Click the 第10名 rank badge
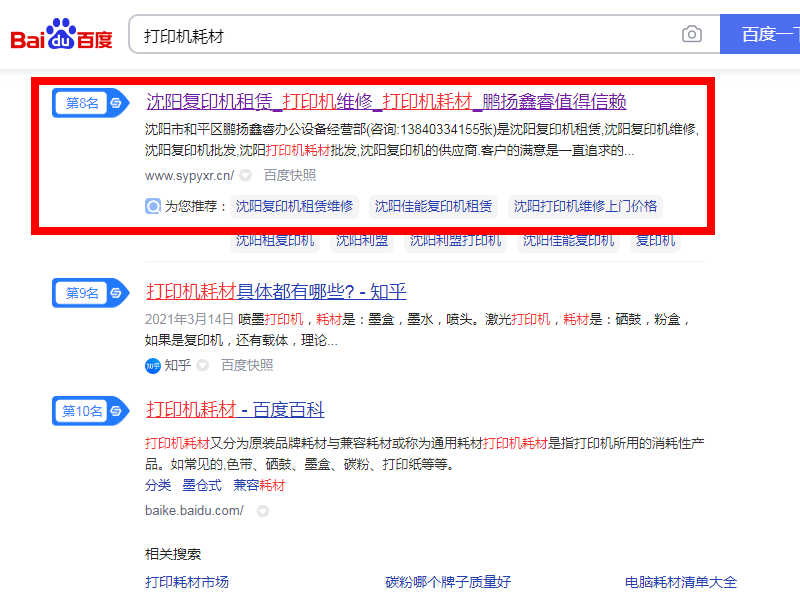Screen dimensions: 800x600 pyautogui.click(x=82, y=410)
